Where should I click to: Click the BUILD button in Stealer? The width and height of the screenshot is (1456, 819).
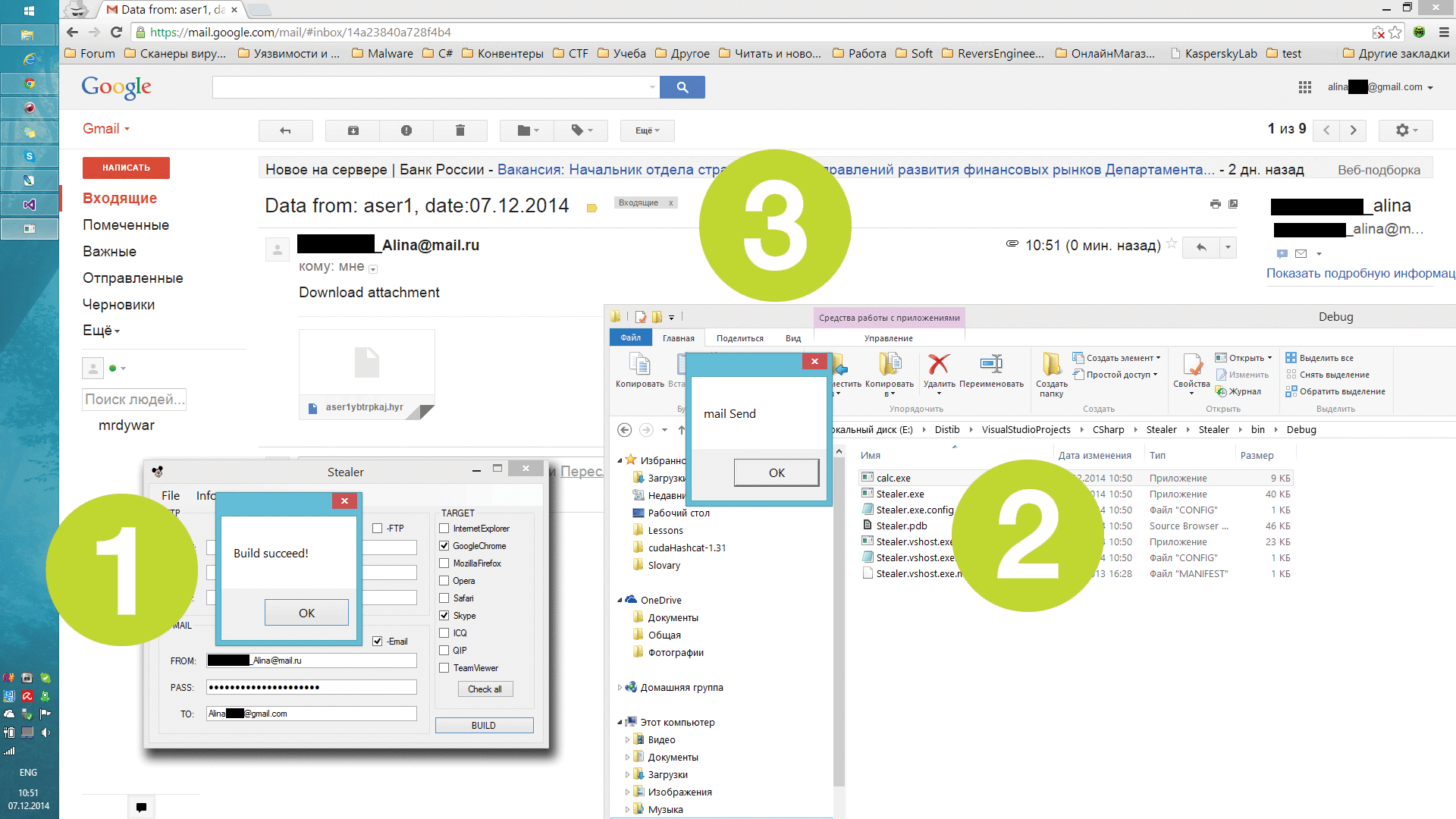pyautogui.click(x=484, y=726)
